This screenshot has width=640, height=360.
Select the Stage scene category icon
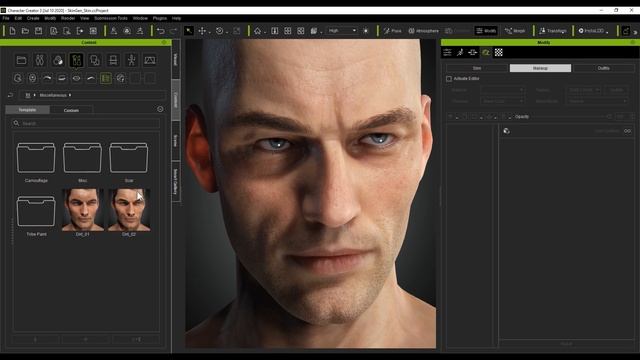(x=150, y=60)
